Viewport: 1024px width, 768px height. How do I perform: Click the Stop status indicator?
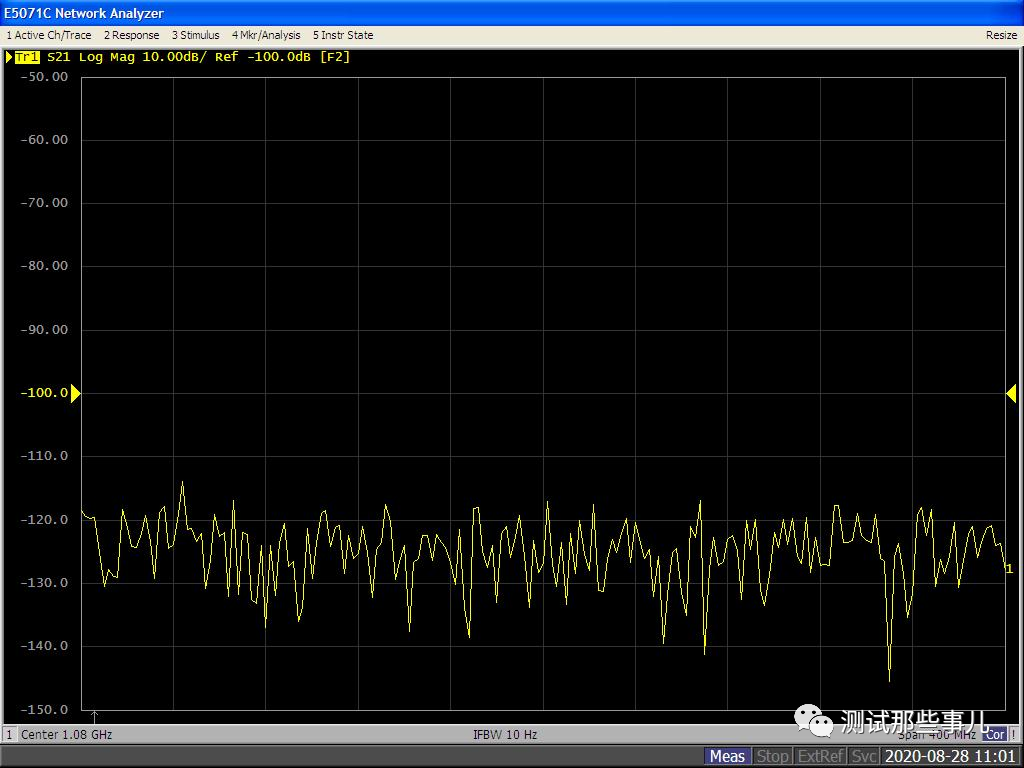(772, 756)
